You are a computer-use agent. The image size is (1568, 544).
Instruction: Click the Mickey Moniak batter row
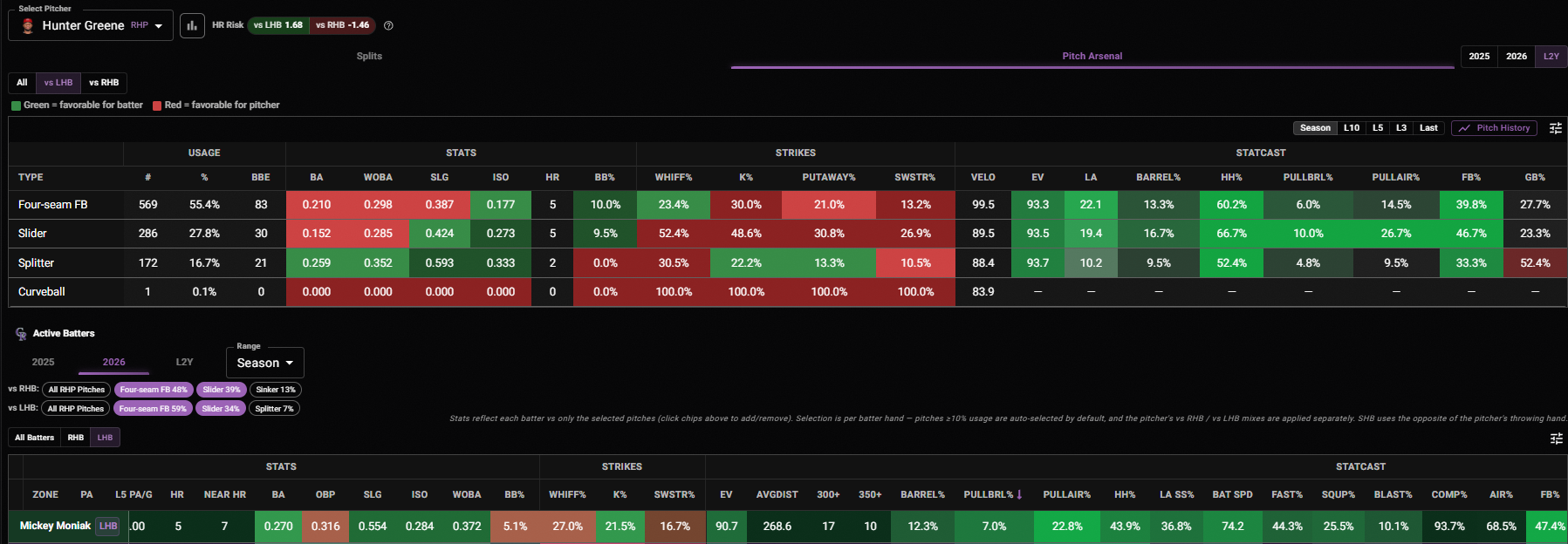(x=788, y=527)
